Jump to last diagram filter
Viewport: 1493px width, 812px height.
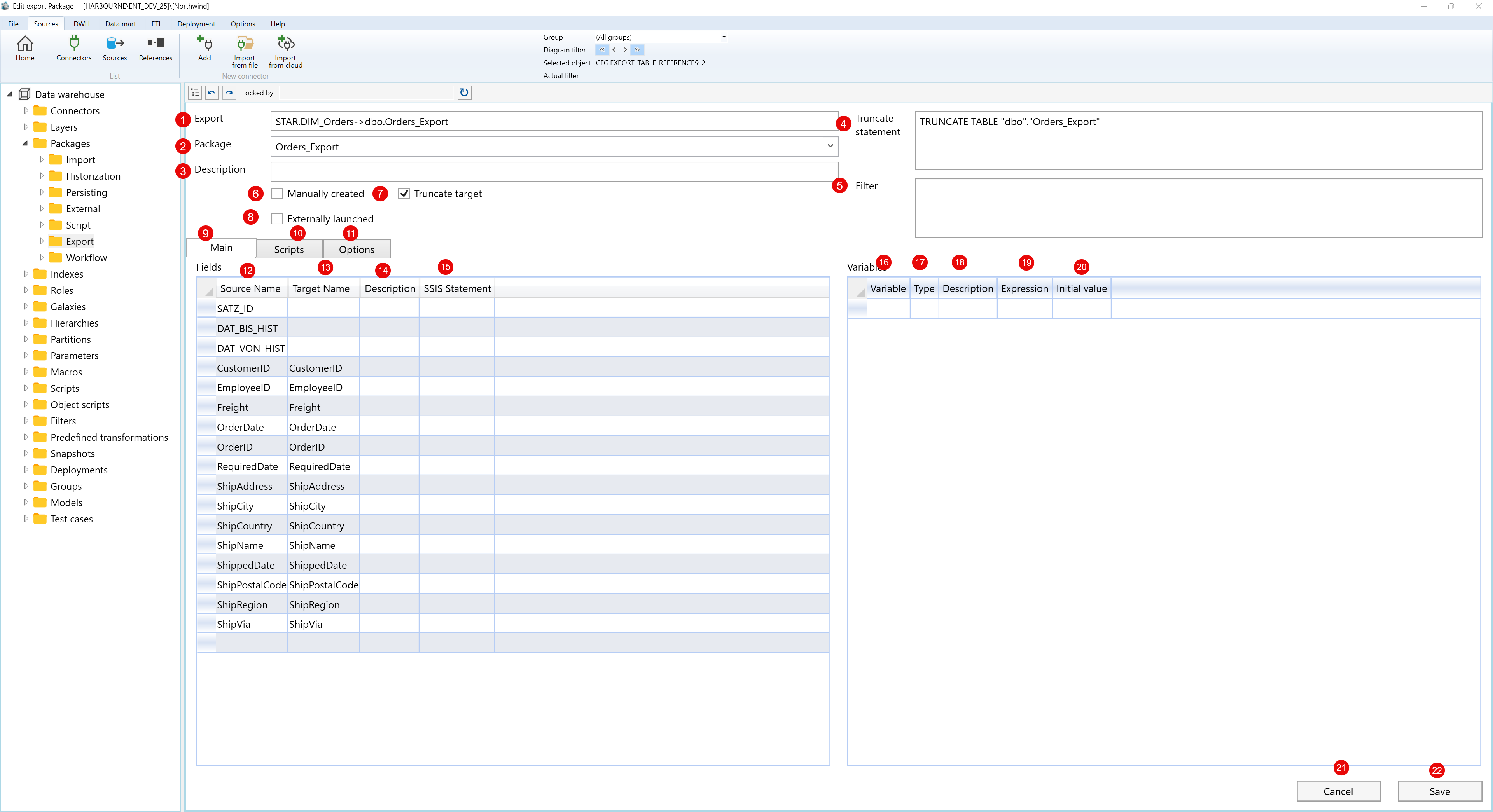pyautogui.click(x=637, y=50)
